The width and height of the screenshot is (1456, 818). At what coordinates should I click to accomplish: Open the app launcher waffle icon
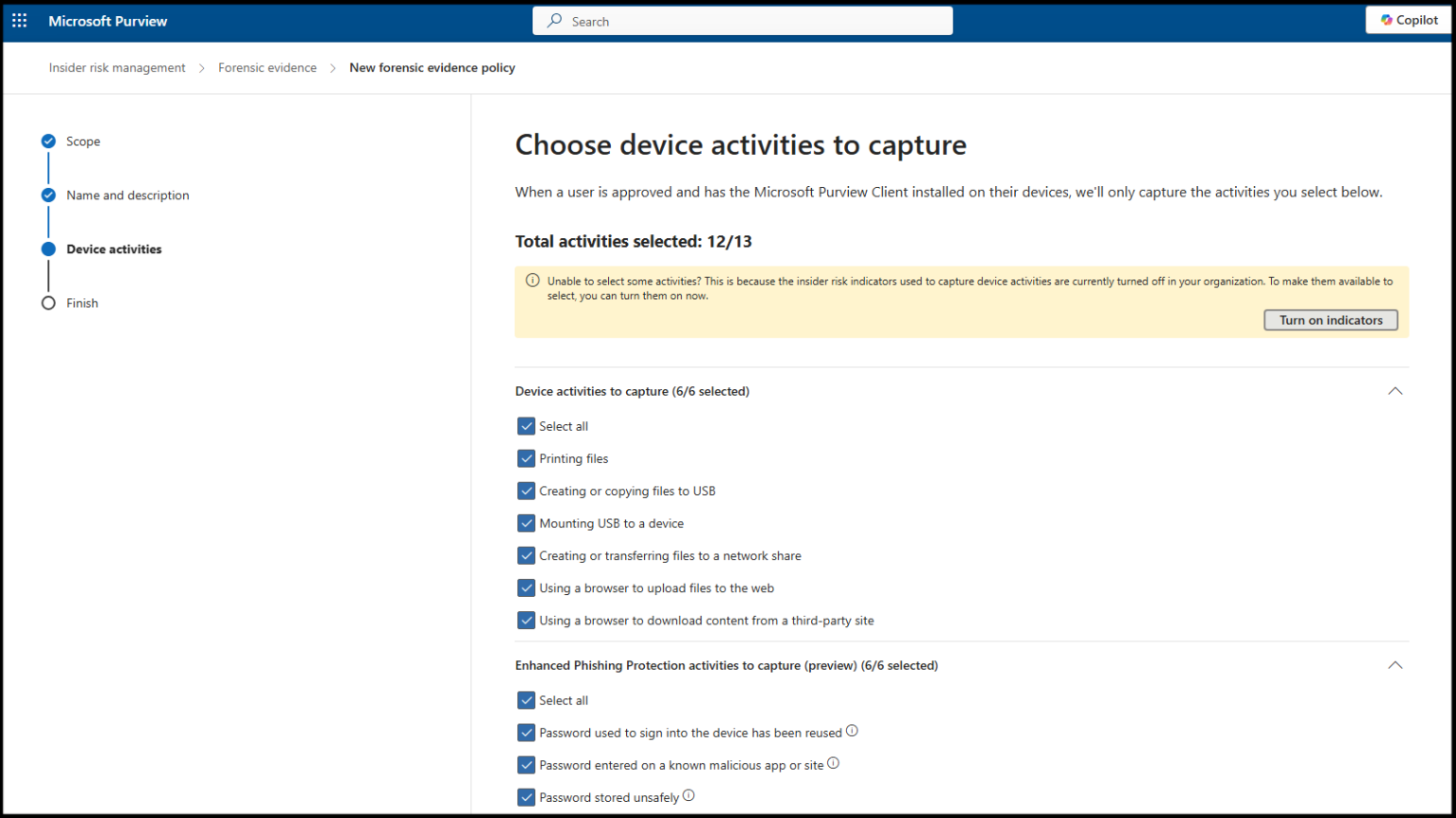click(x=19, y=20)
